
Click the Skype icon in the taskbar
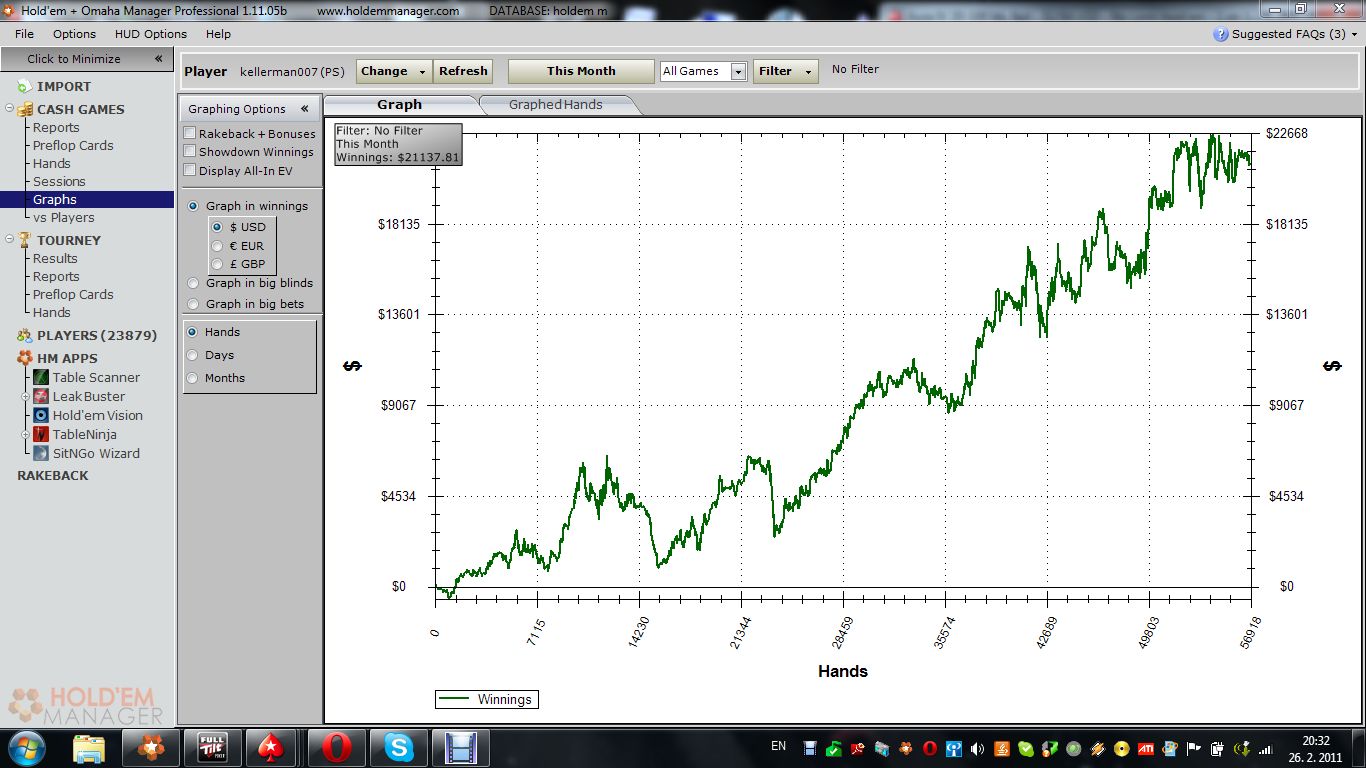(x=399, y=747)
